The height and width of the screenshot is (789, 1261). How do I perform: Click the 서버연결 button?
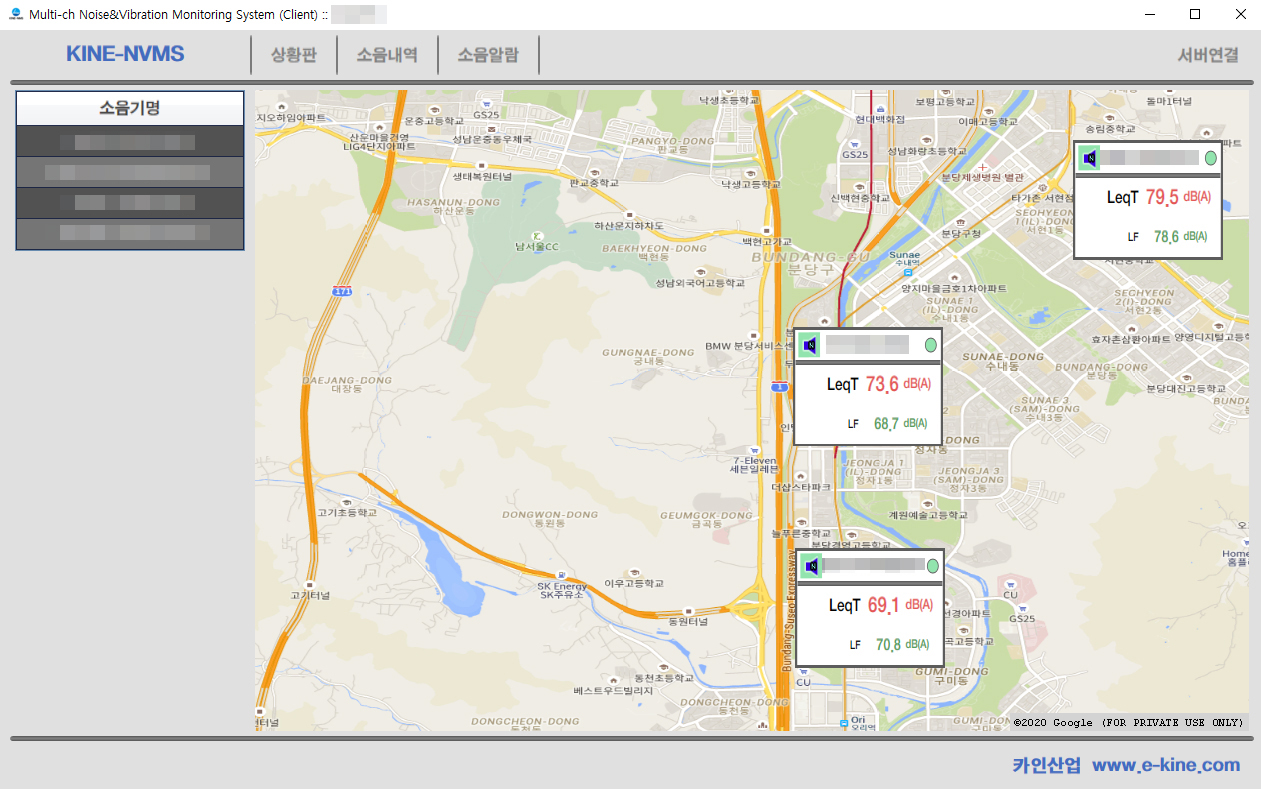coord(1208,55)
